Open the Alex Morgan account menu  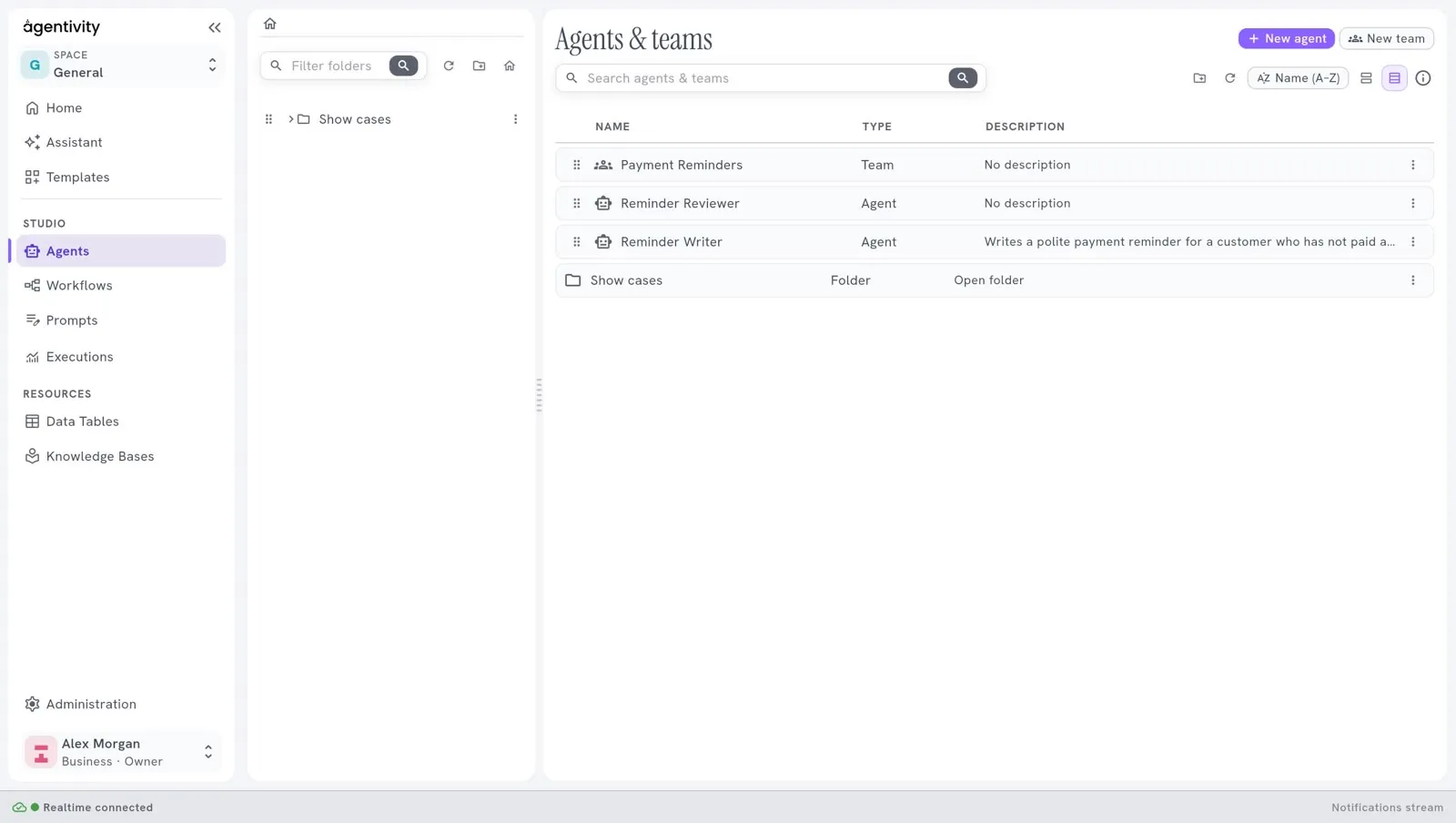121,752
